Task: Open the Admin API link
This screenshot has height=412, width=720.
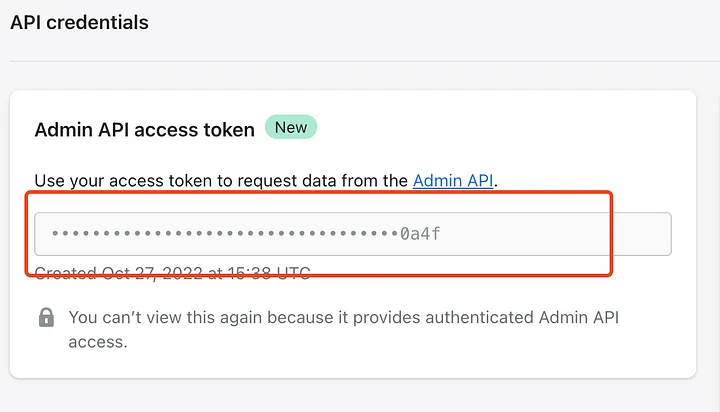Action: [x=453, y=181]
